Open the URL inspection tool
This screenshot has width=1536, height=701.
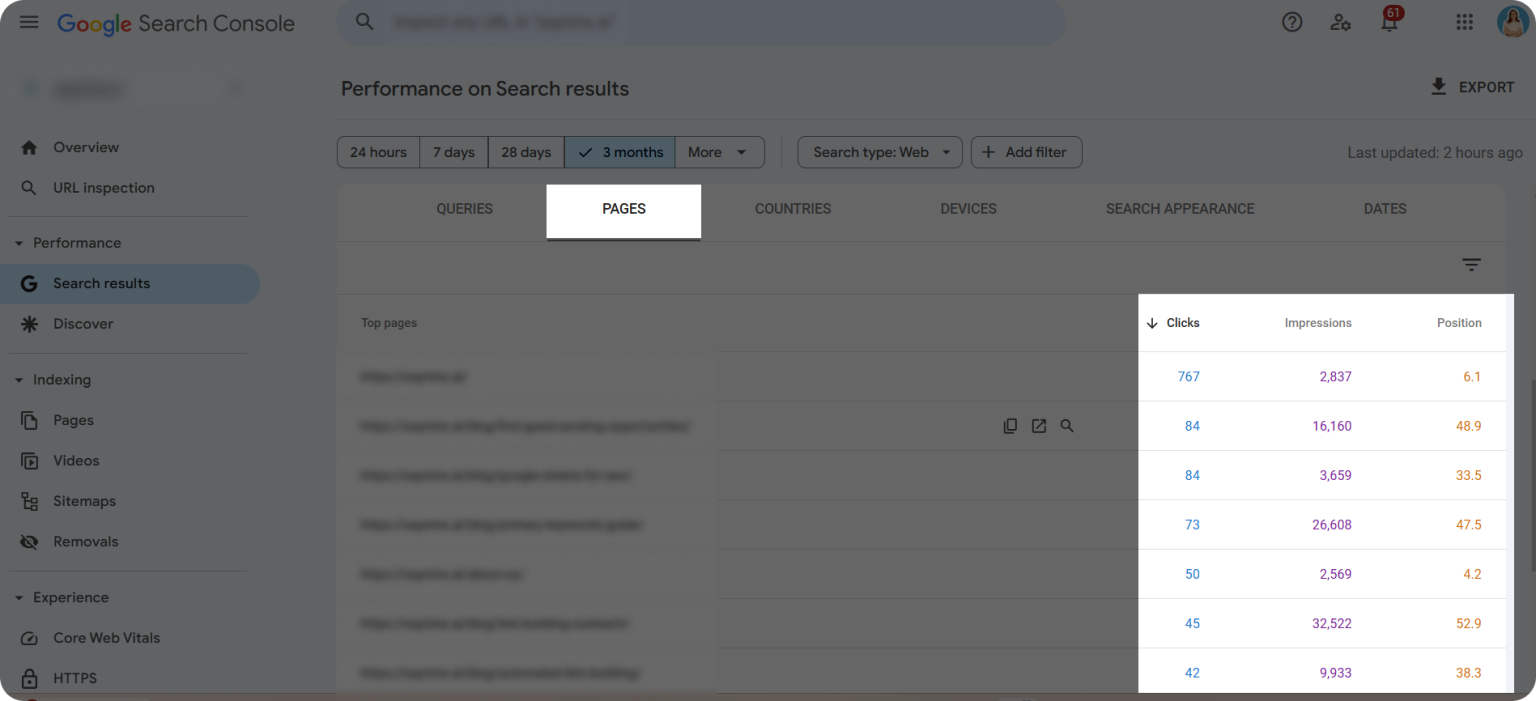[103, 187]
